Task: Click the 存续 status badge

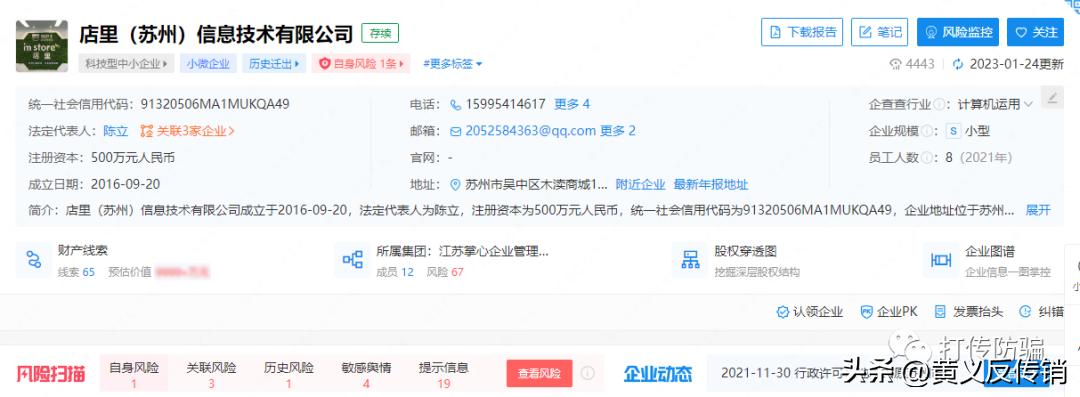Action: pos(380,33)
